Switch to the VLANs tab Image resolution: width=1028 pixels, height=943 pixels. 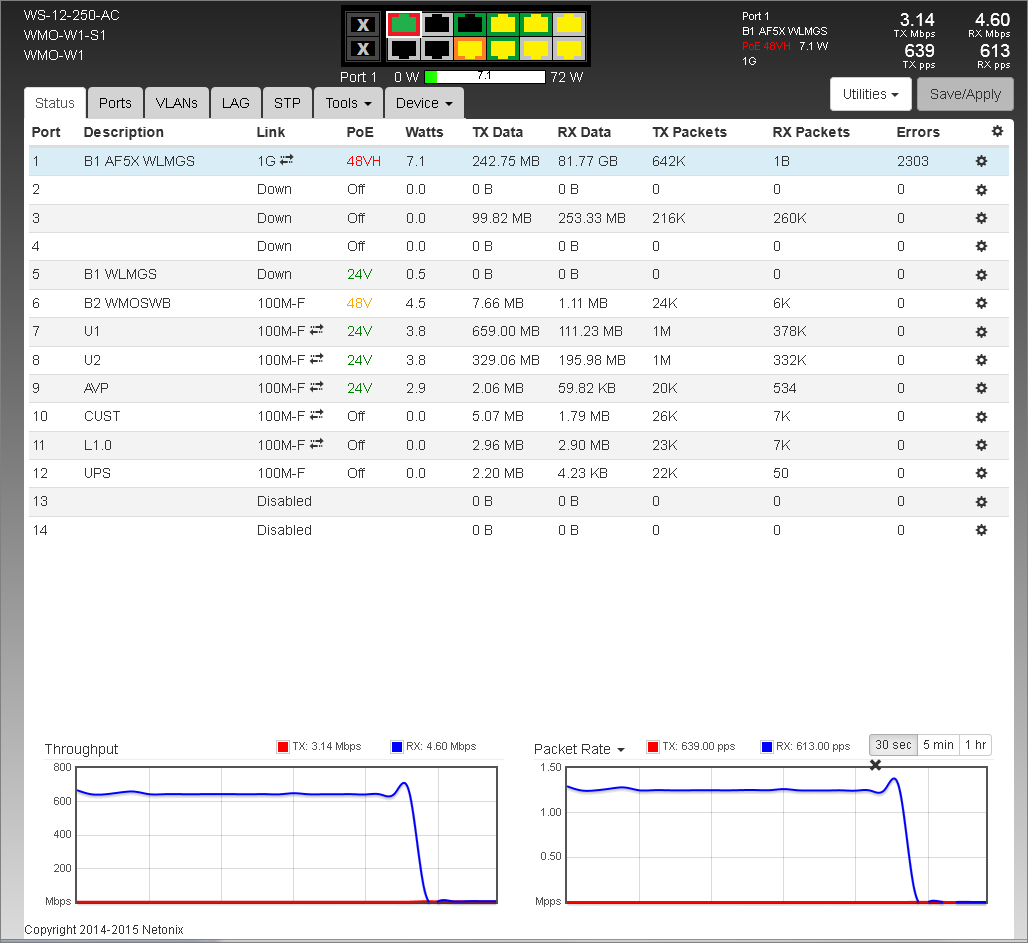point(176,103)
